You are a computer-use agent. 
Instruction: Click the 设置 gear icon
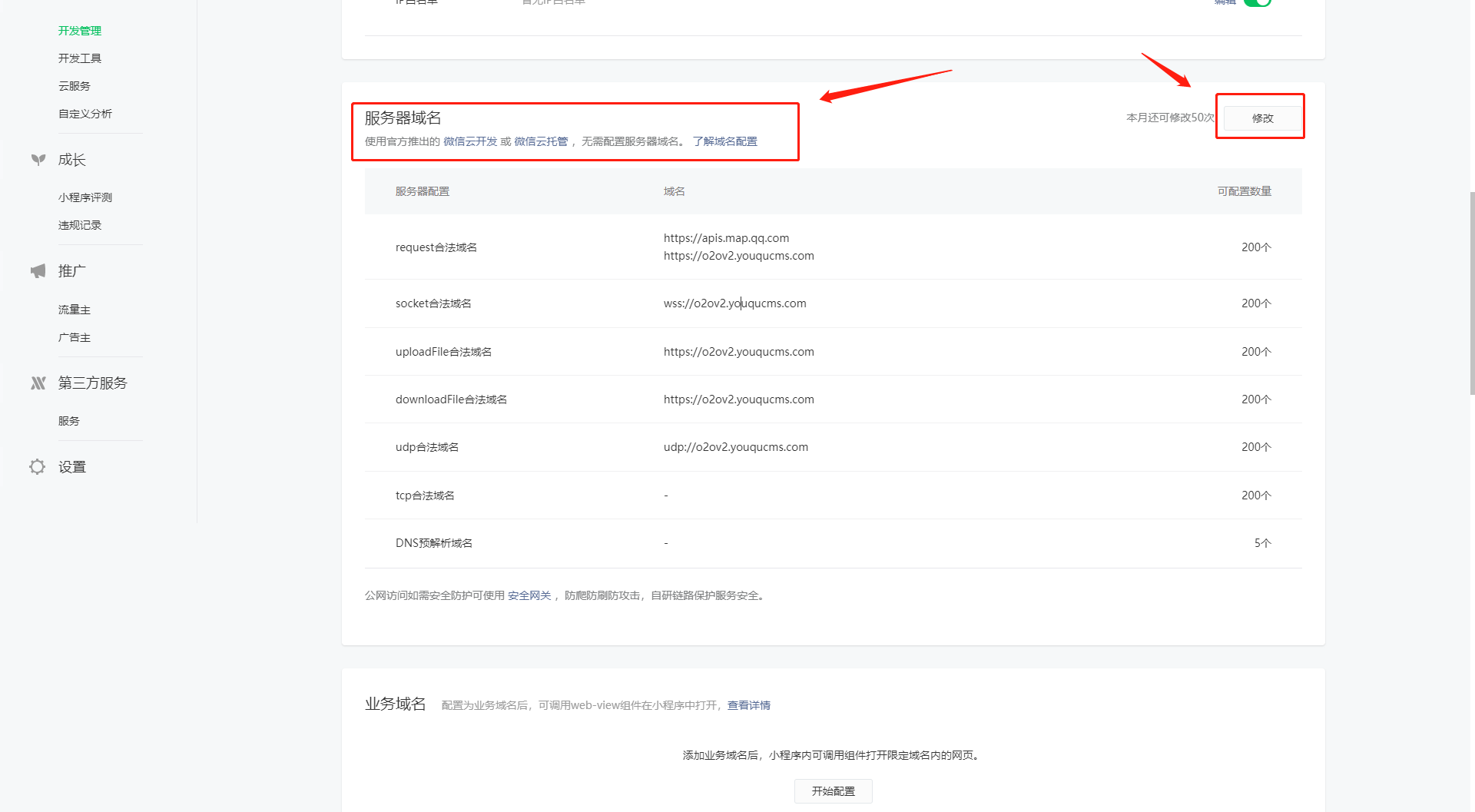point(37,467)
